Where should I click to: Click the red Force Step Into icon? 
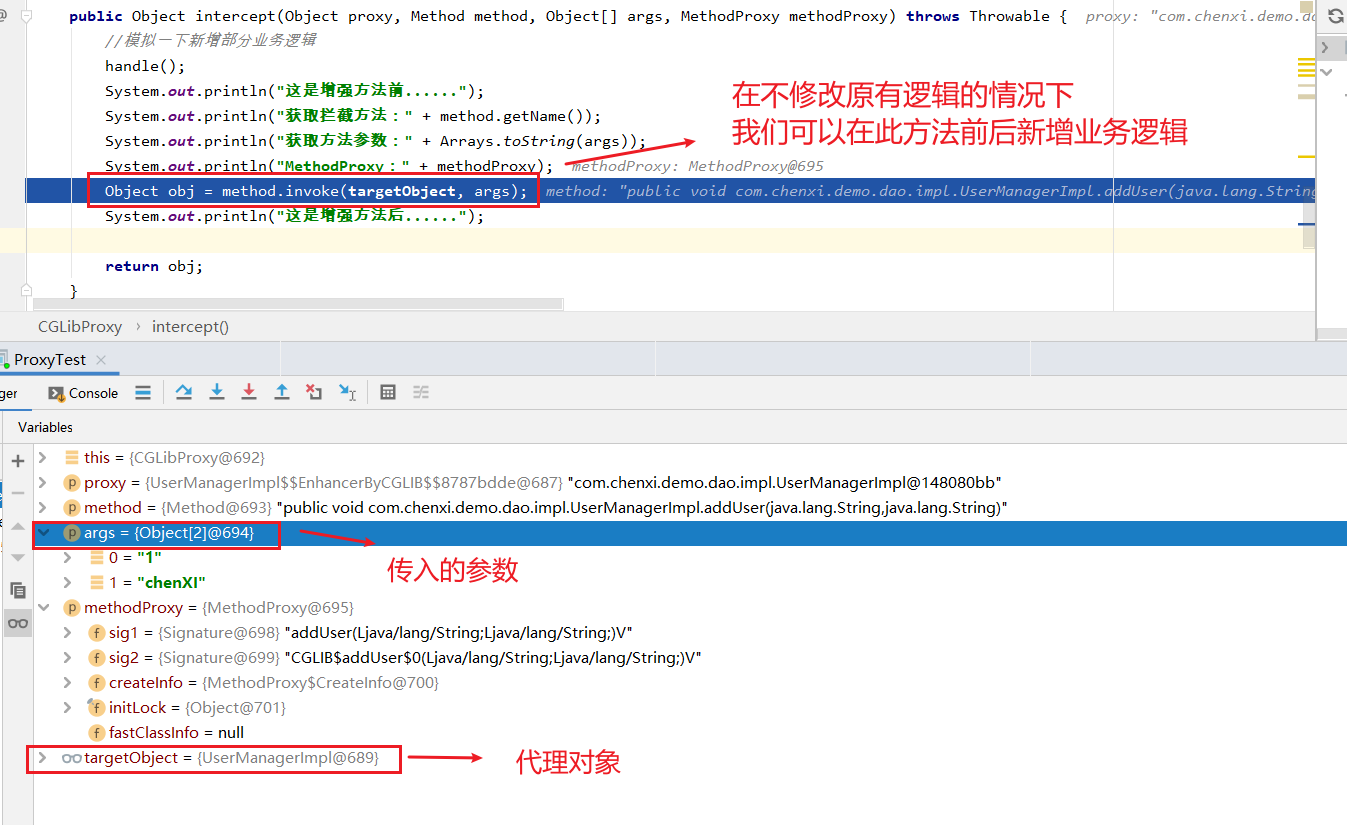tap(249, 392)
